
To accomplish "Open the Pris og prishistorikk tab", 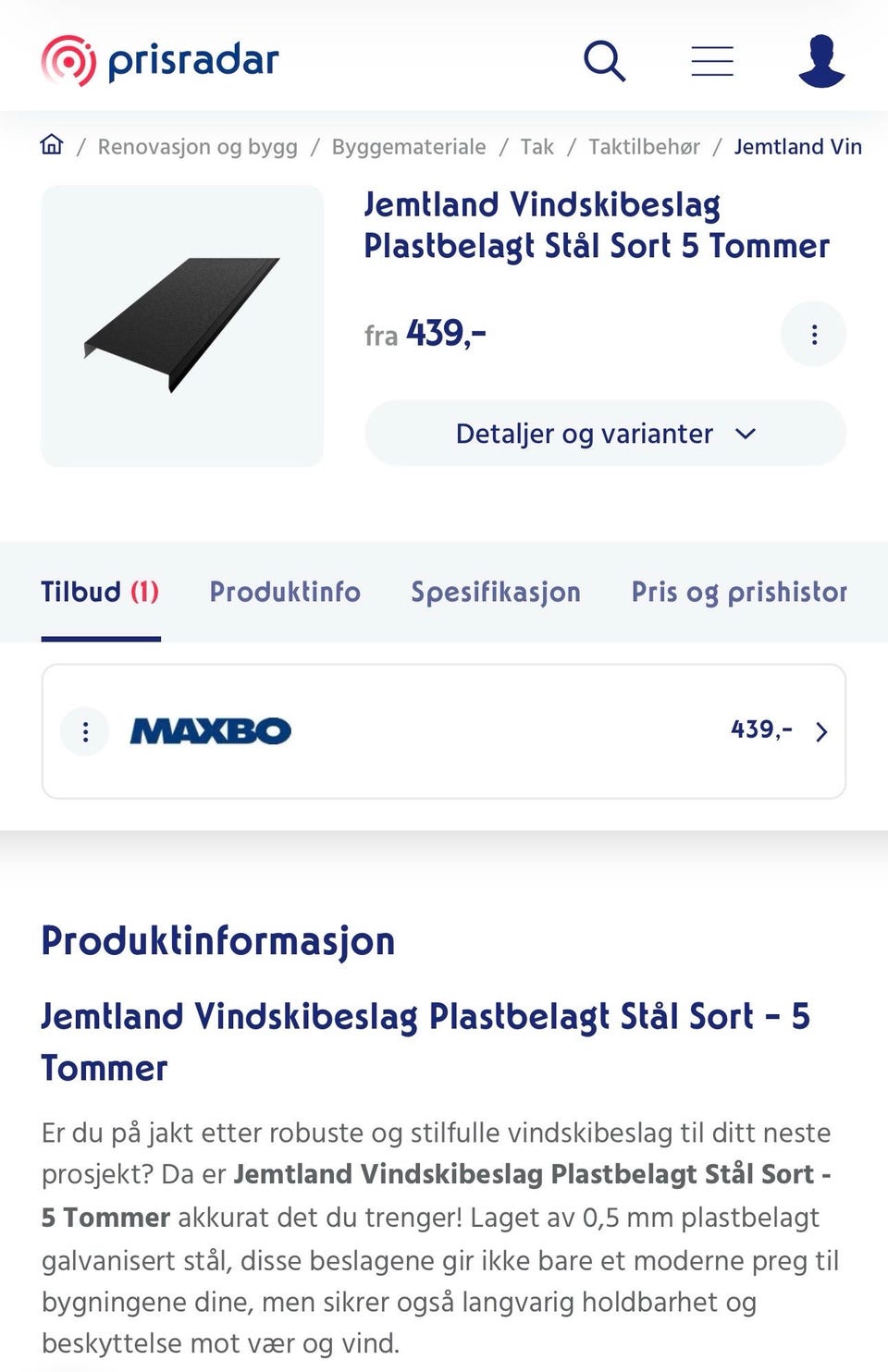I will (739, 592).
